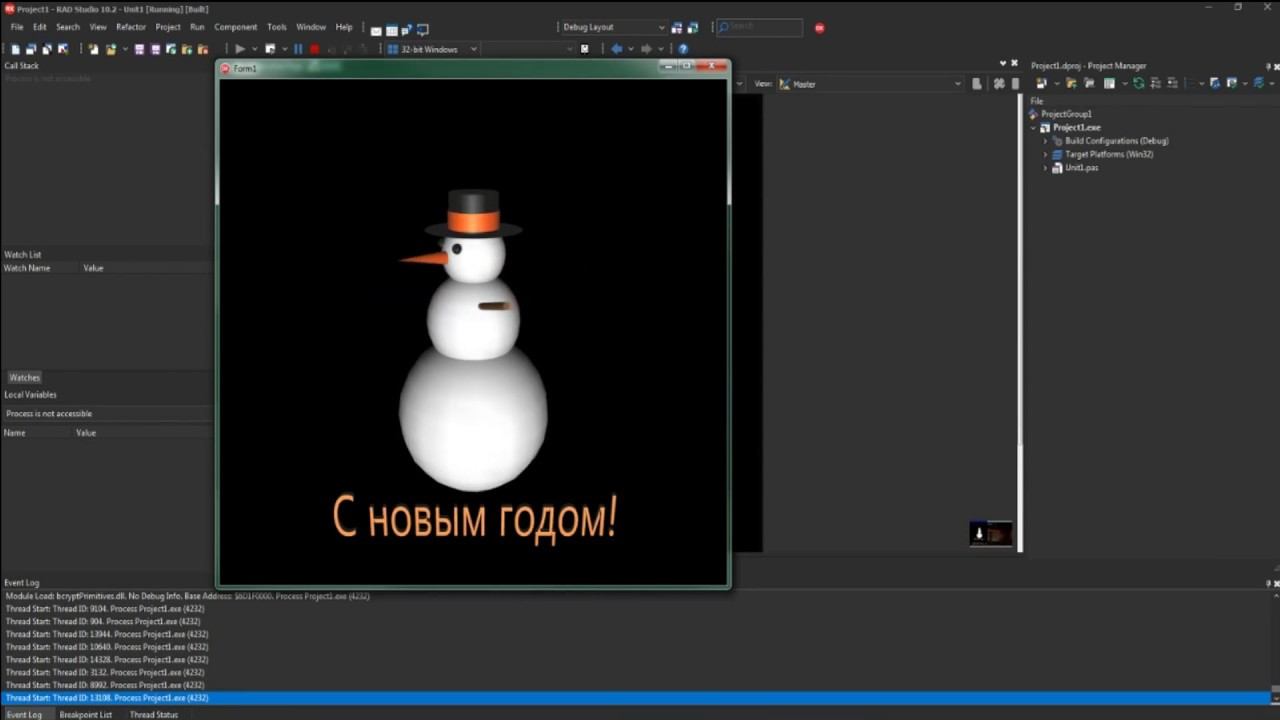This screenshot has height=720, width=1280.
Task: Click the Project Manager Refresh icon
Action: 1138,84
